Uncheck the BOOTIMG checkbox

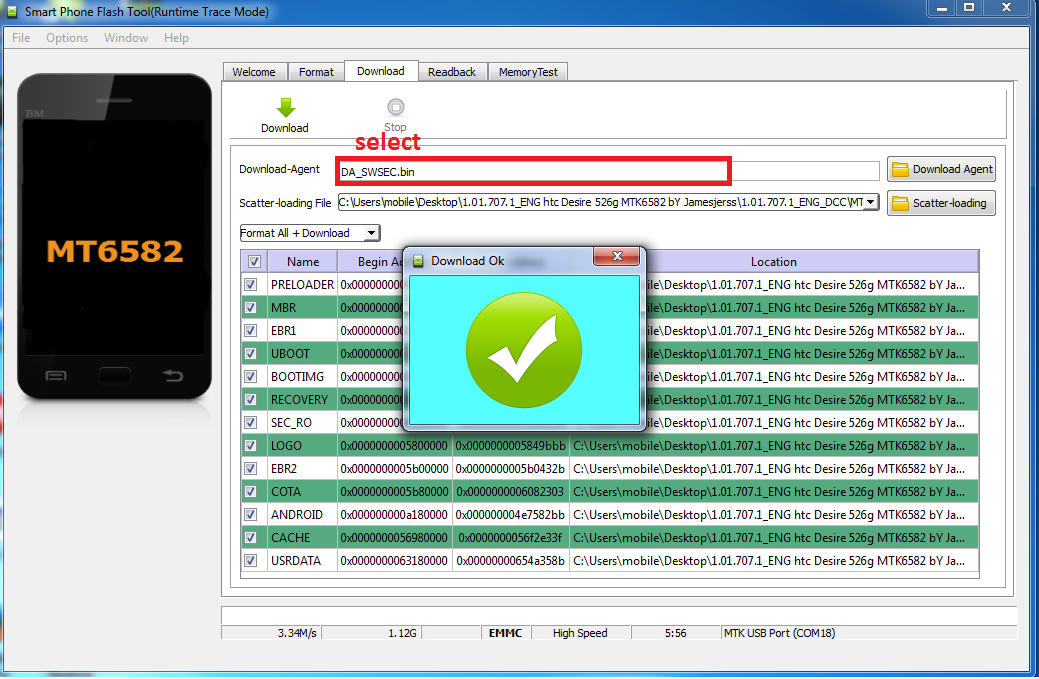tap(250, 377)
